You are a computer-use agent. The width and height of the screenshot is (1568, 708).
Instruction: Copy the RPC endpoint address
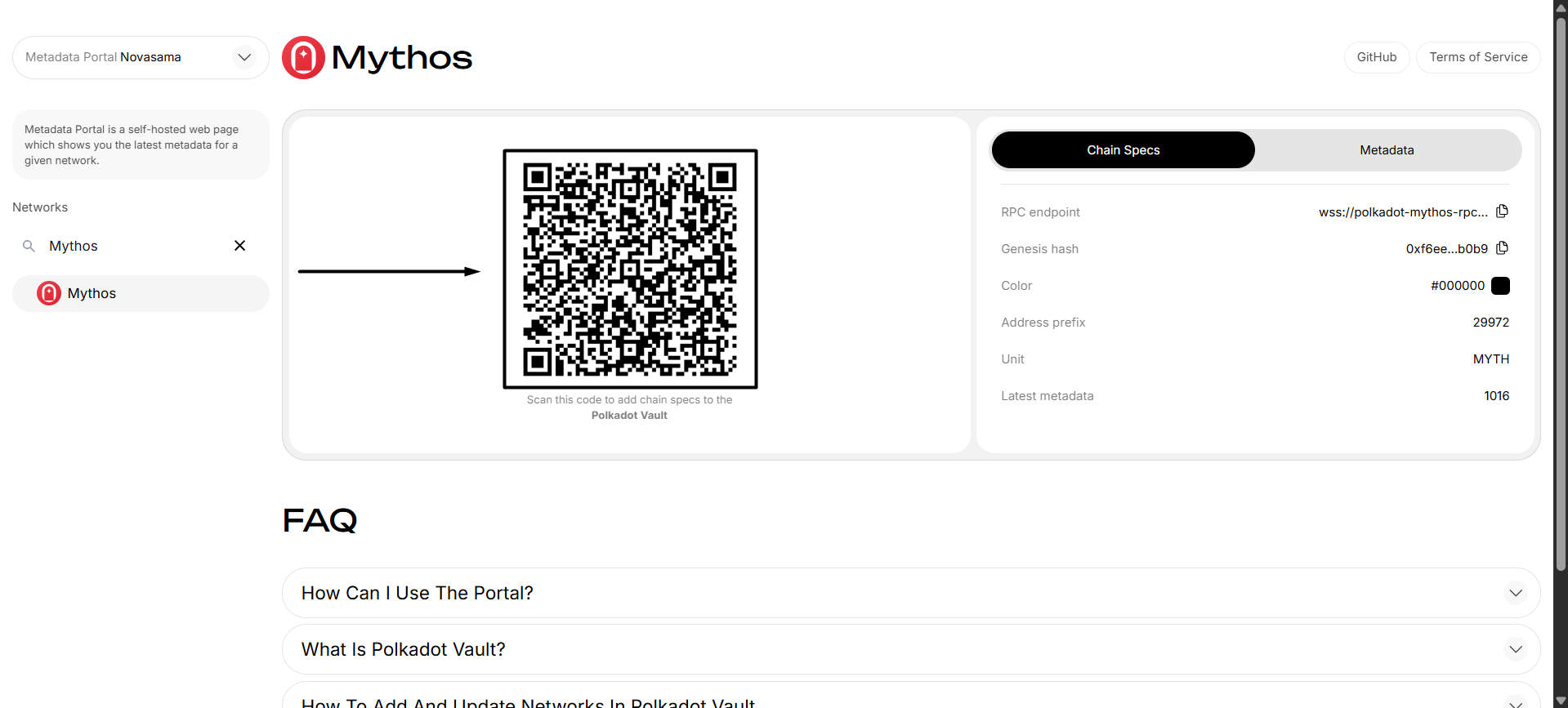(1502, 212)
